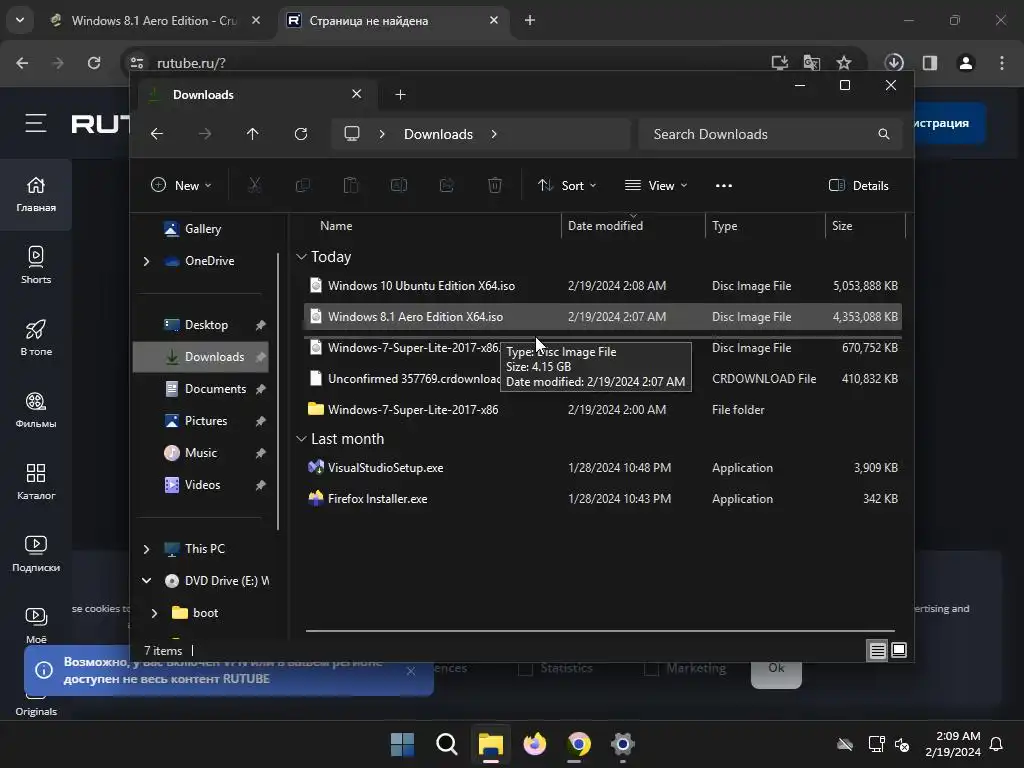Open taskbar Search
1024x768 pixels.
click(x=447, y=744)
